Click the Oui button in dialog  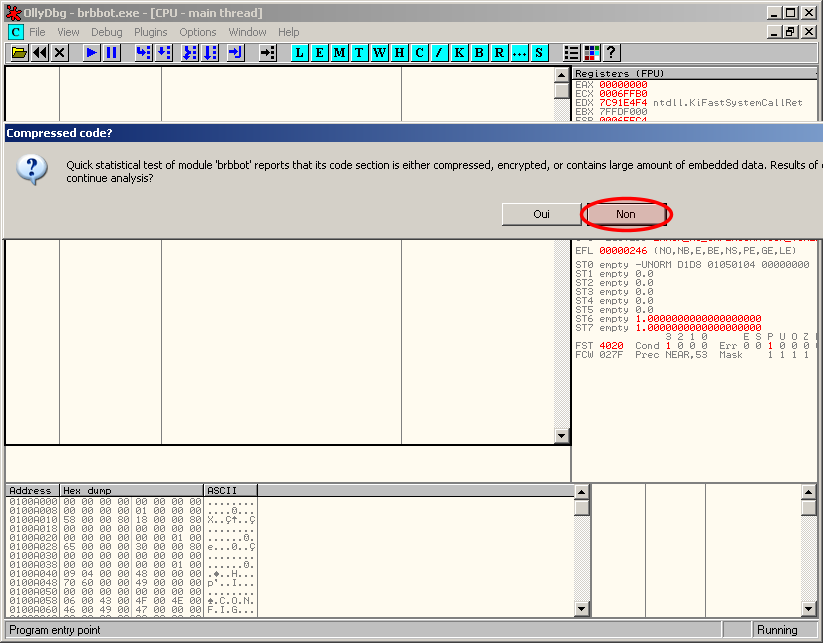541,214
